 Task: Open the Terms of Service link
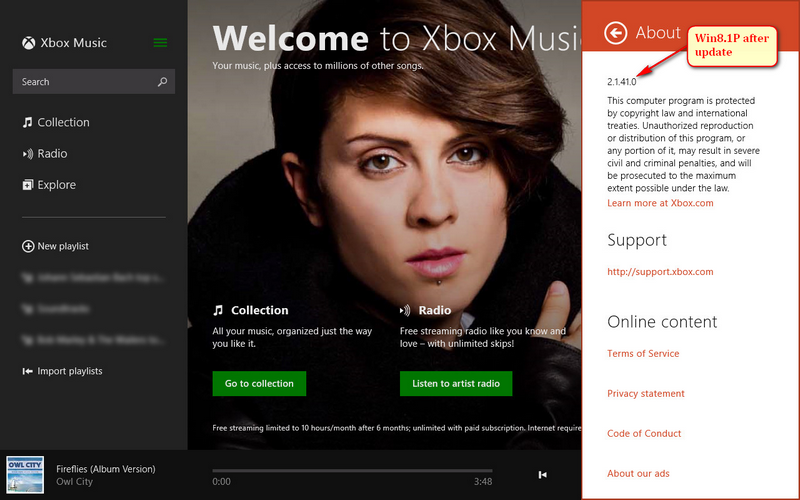point(643,354)
